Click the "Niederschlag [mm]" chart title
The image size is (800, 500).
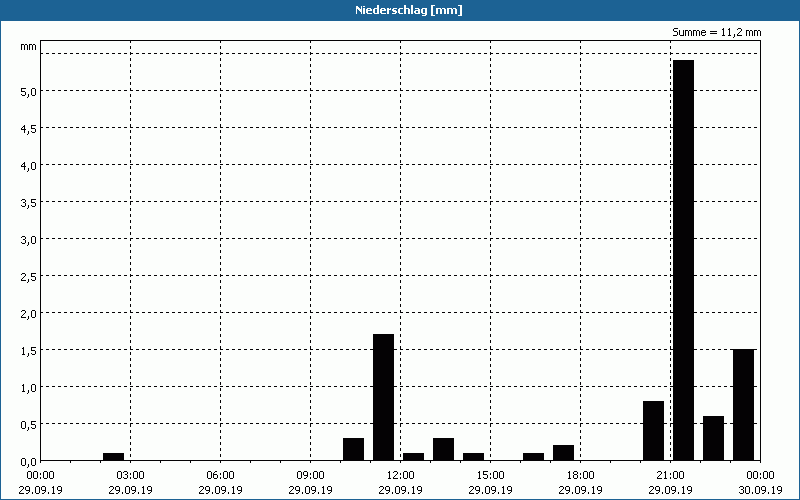tap(409, 10)
